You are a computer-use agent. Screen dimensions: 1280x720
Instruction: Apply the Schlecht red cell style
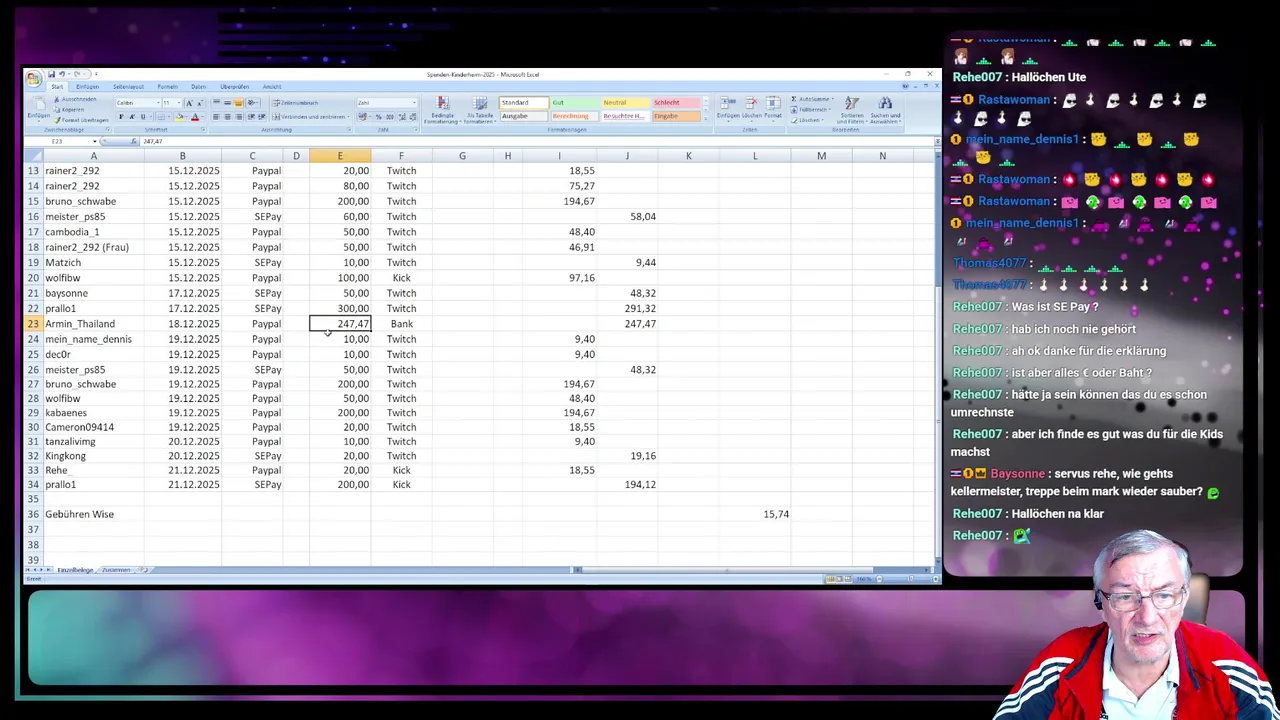676,102
